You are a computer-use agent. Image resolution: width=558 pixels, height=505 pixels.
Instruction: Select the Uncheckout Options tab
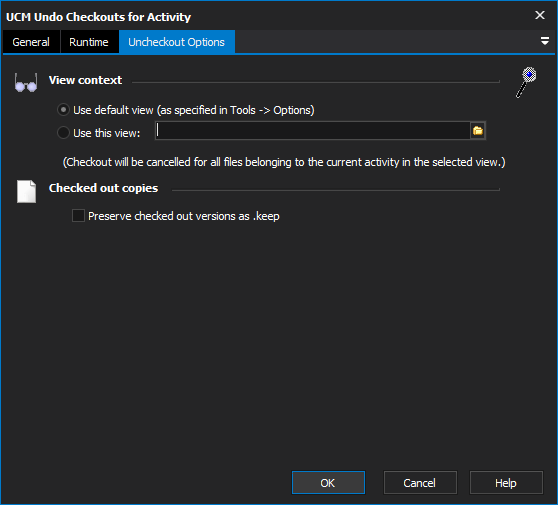pyautogui.click(x=177, y=42)
